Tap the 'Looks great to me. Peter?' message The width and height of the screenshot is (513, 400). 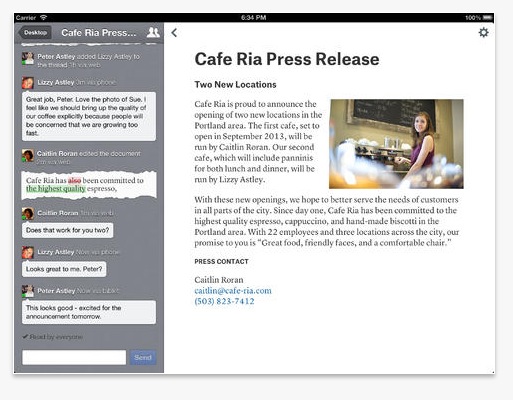pos(64,269)
